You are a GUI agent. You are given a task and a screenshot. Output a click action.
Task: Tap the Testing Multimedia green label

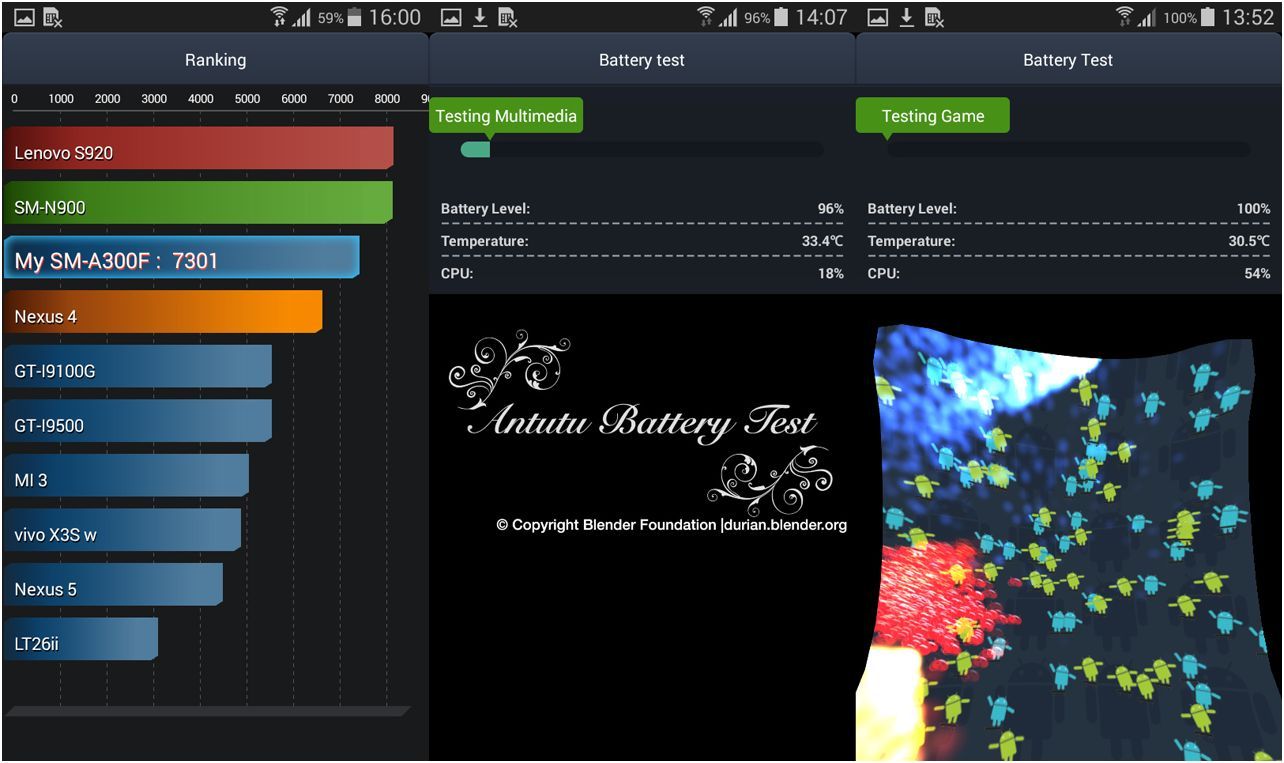pos(506,116)
